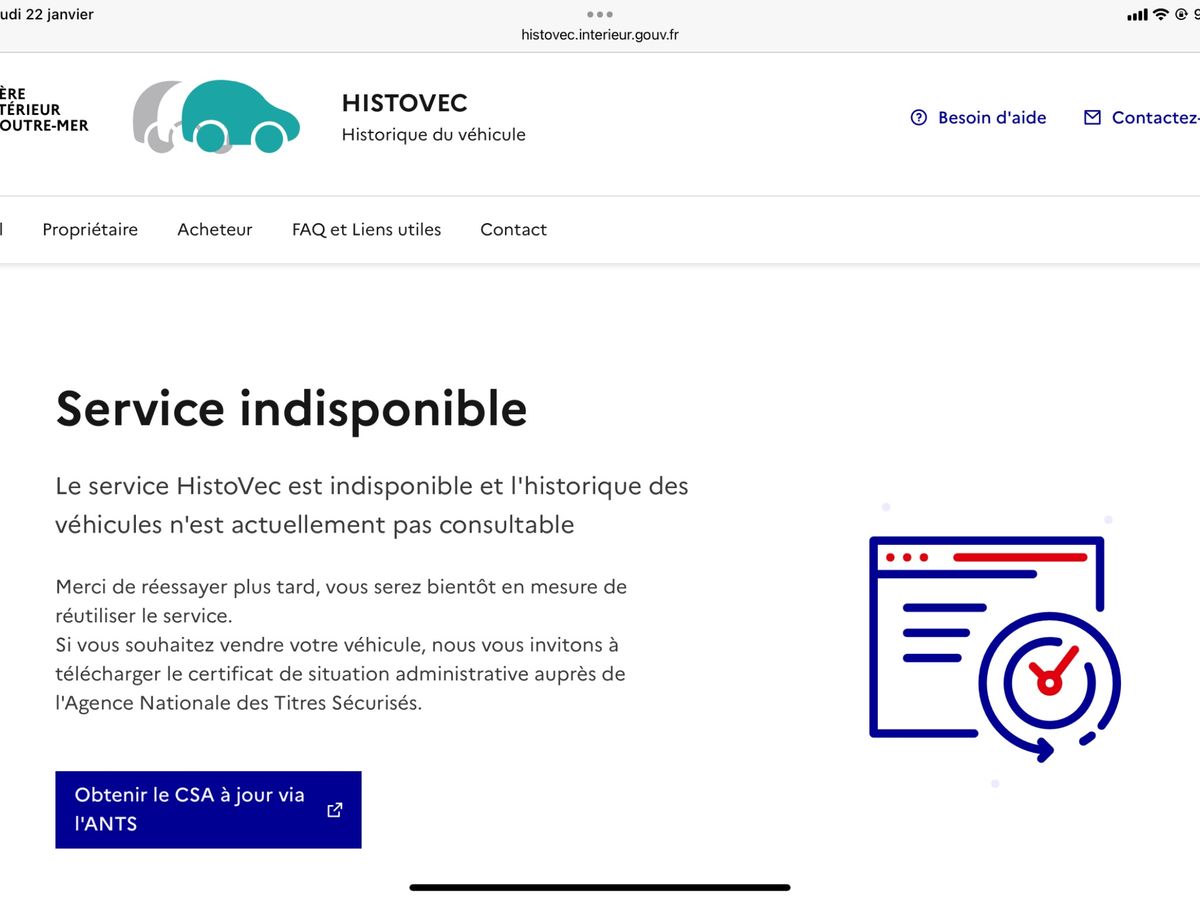Screen dimensions: 1200x900
Task: Tap the cellular signal bars icon
Action: click(1137, 15)
